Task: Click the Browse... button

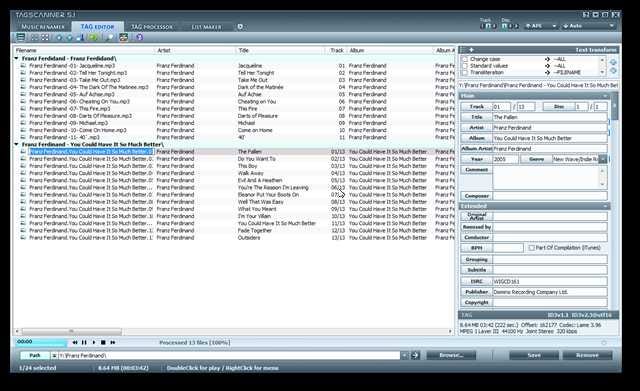Action: click(x=451, y=355)
